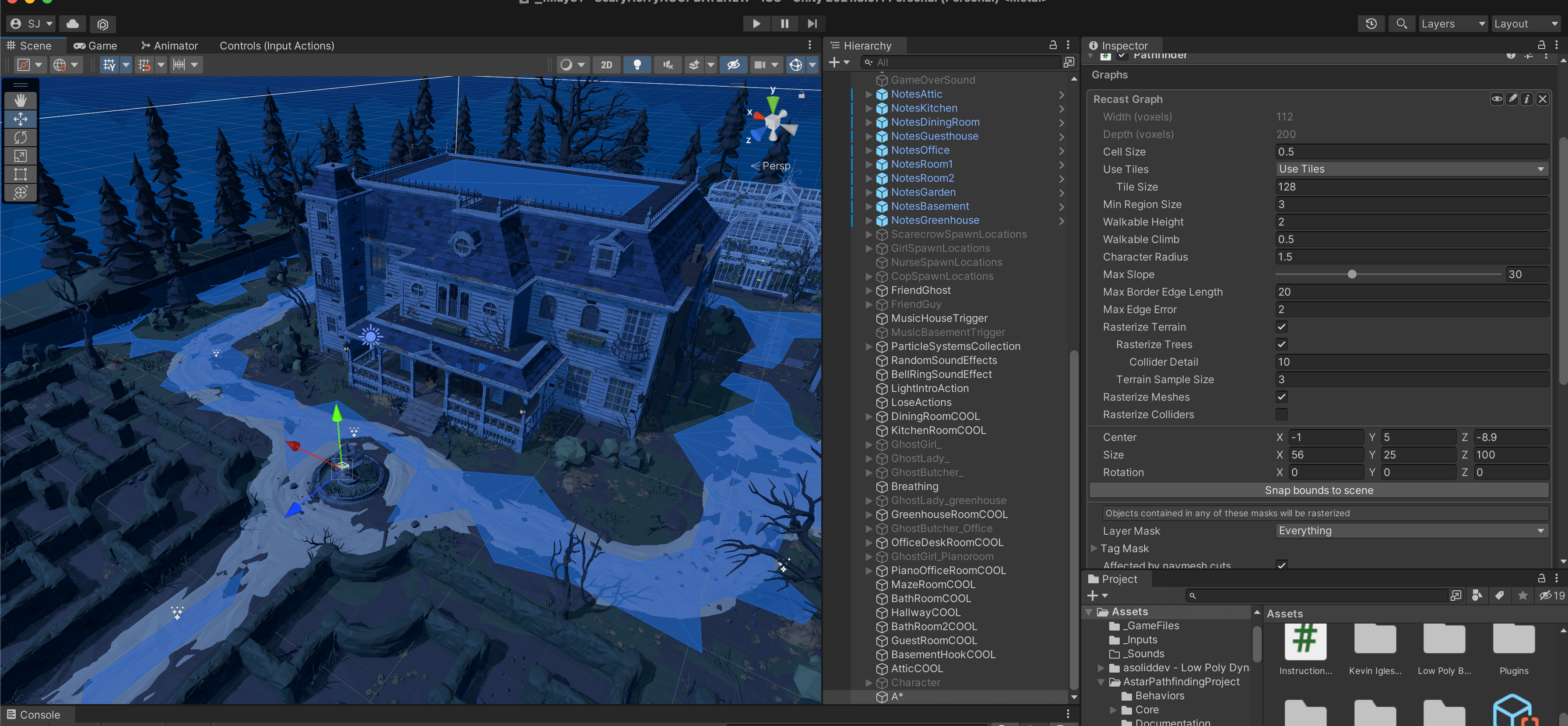Select the Rect transform tool
Screen dimensions: 1568x726
tap(20, 175)
